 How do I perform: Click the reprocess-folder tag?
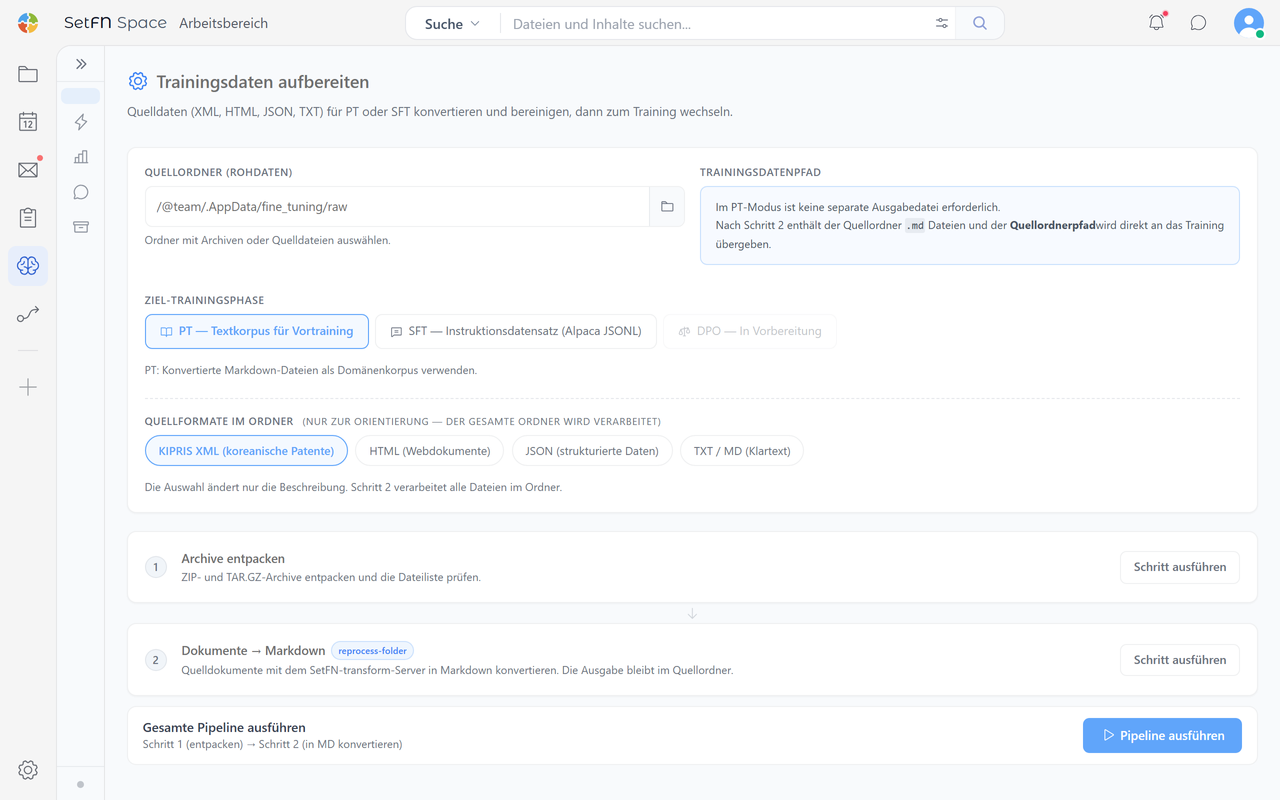point(372,651)
